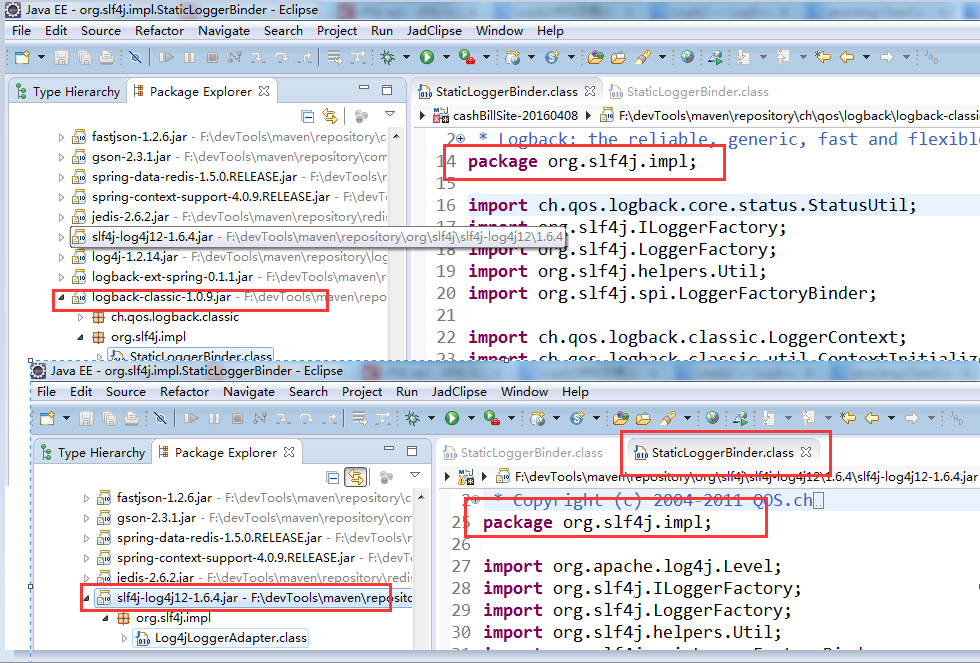Click Save icon in upper Eclipse toolbar
This screenshot has height=663, width=980.
tap(61, 57)
